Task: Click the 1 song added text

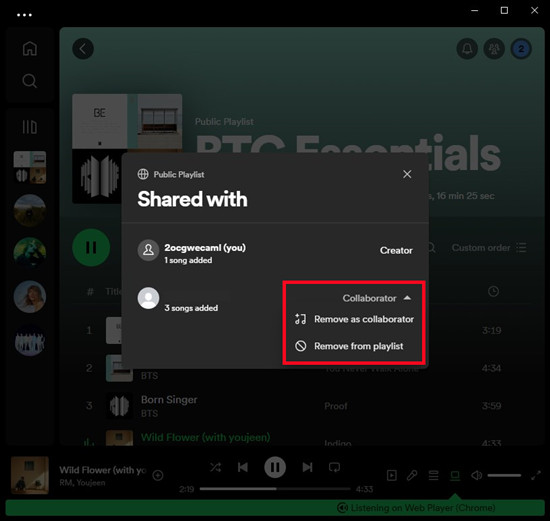Action: [188, 260]
